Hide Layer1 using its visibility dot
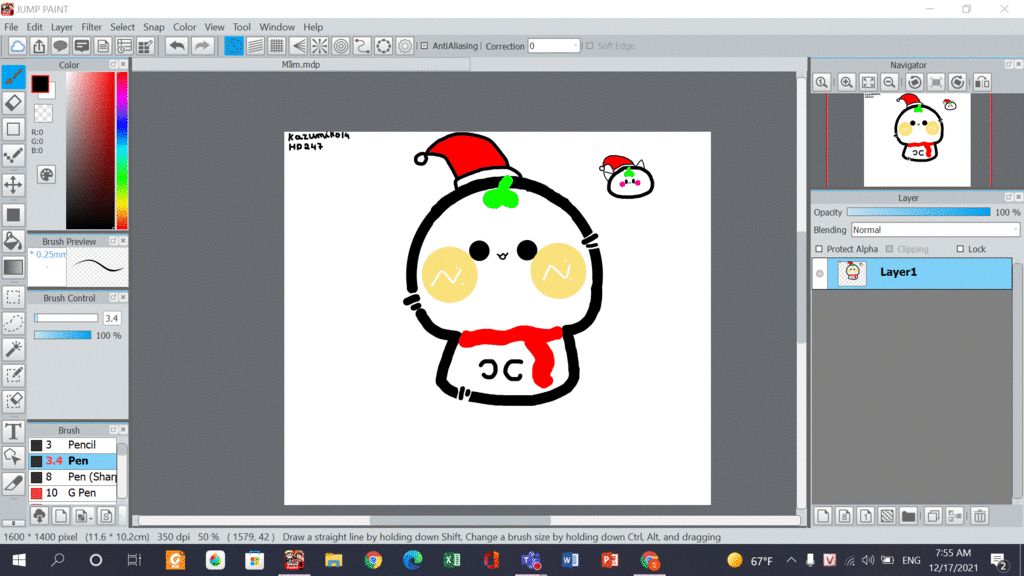This screenshot has width=1024, height=576. (x=820, y=273)
